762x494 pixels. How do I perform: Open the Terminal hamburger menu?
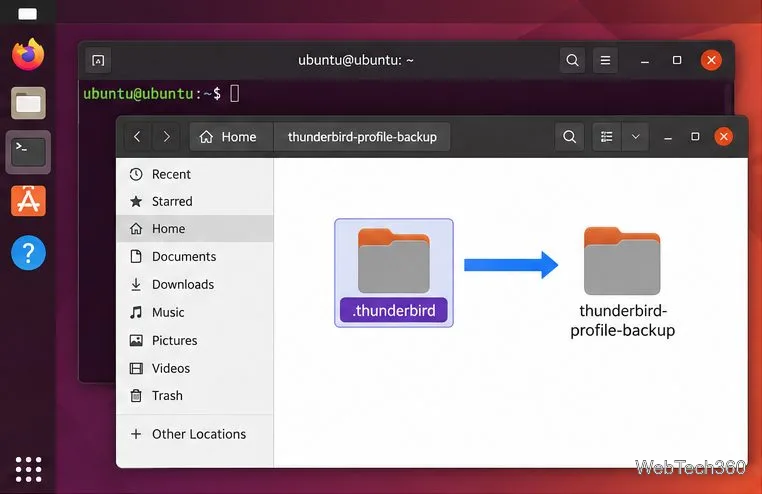605,60
